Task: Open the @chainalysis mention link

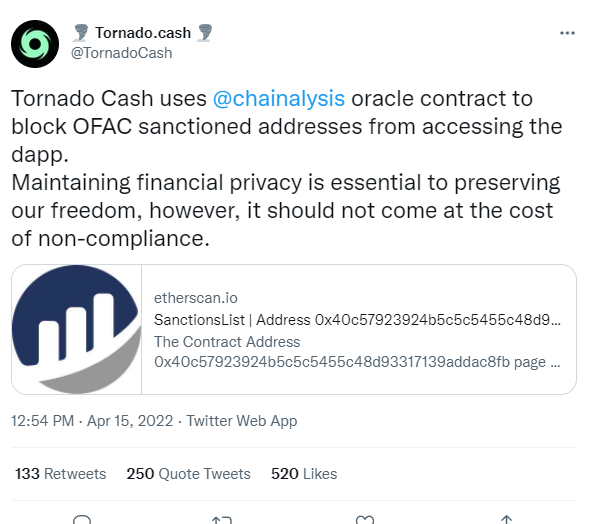Action: [279, 99]
